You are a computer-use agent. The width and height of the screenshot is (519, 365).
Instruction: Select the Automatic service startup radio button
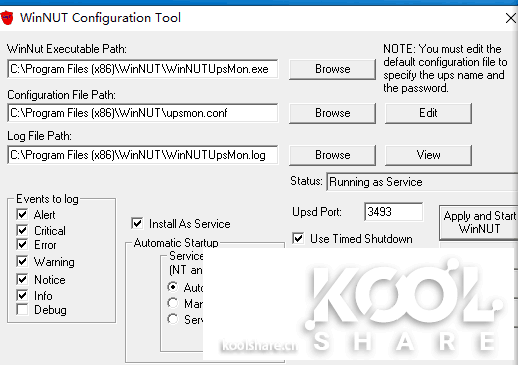[x=173, y=287]
